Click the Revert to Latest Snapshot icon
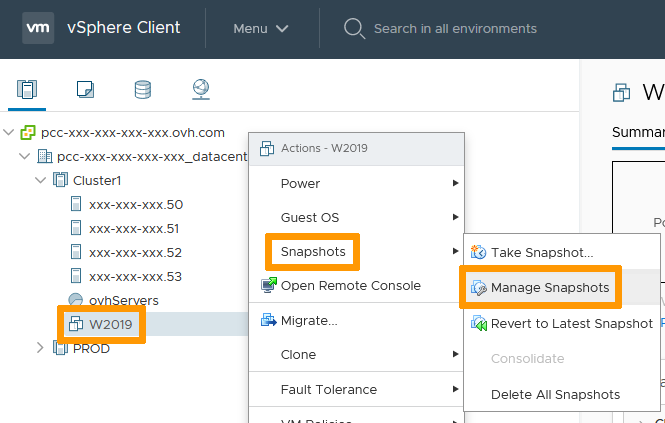The height and width of the screenshot is (423, 665). click(478, 324)
